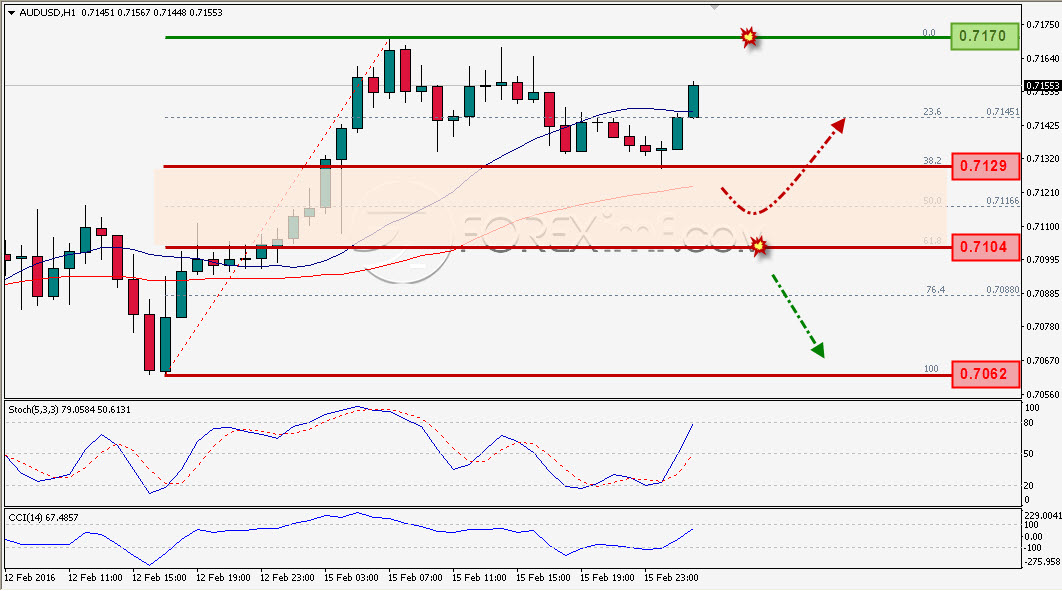This screenshot has width=1062, height=591.
Task: Select the Stoch(5,3,3) indicator label
Action: (69, 410)
